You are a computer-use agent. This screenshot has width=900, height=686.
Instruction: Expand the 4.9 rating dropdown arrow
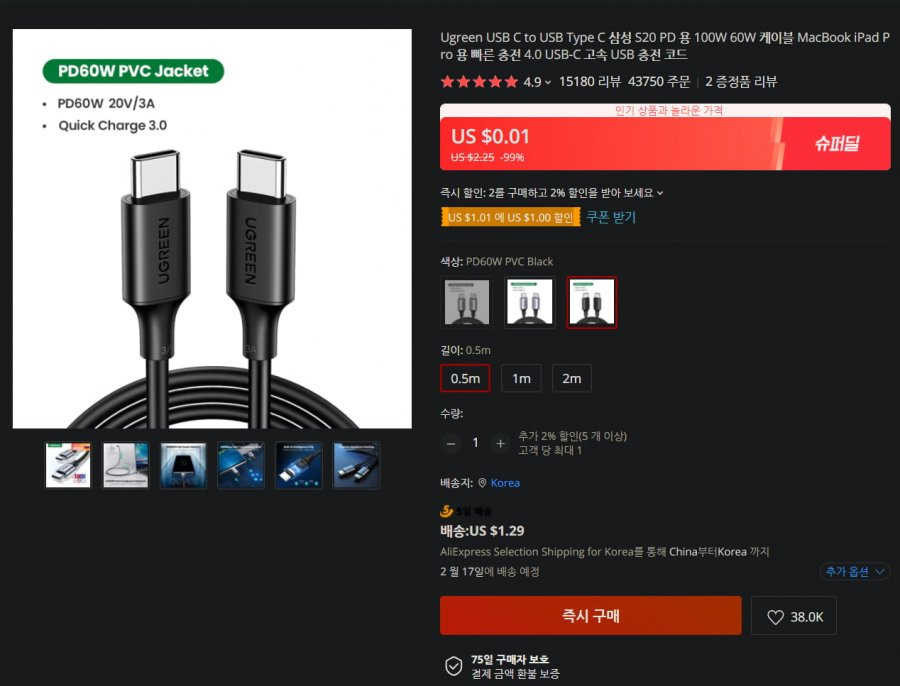[548, 83]
